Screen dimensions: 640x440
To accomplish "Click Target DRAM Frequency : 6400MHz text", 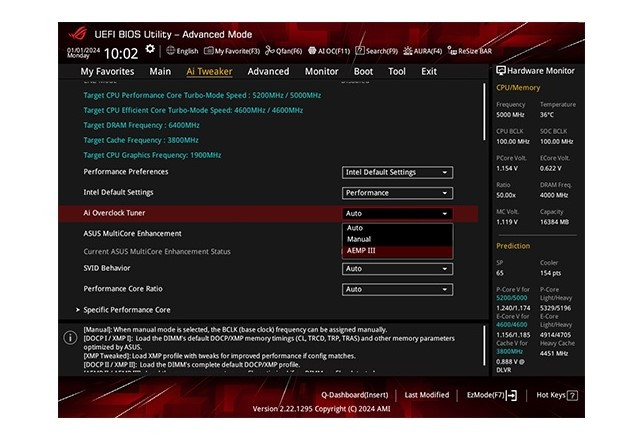I will pyautogui.click(x=141, y=125).
